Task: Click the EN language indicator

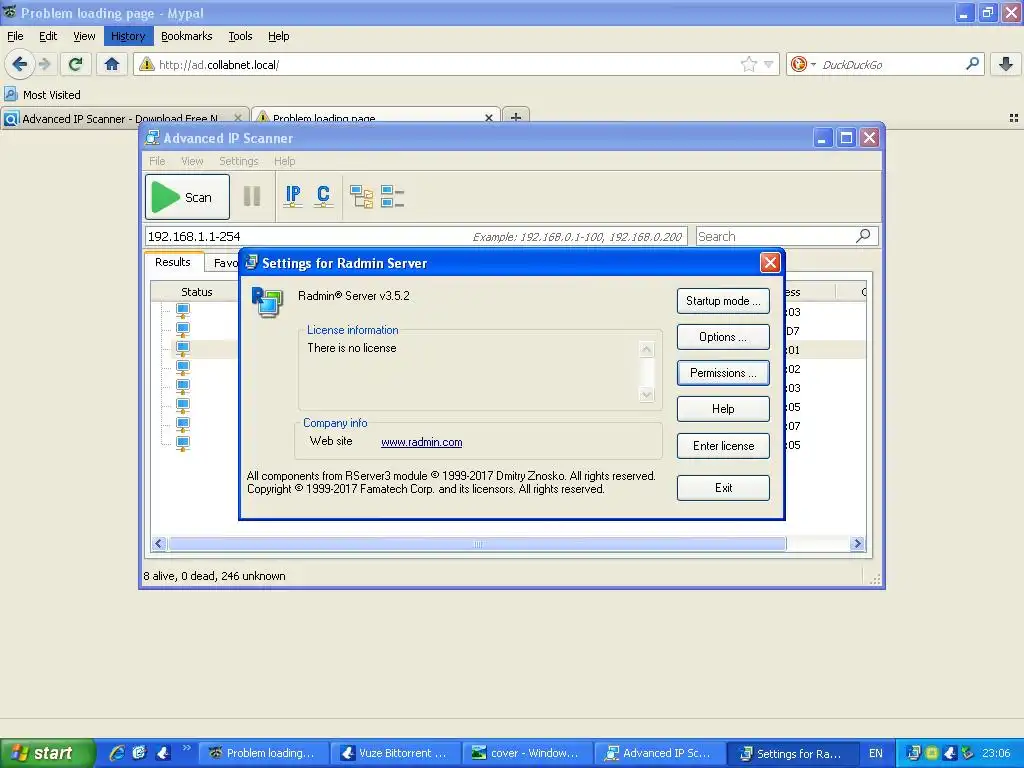Action: coord(876,753)
